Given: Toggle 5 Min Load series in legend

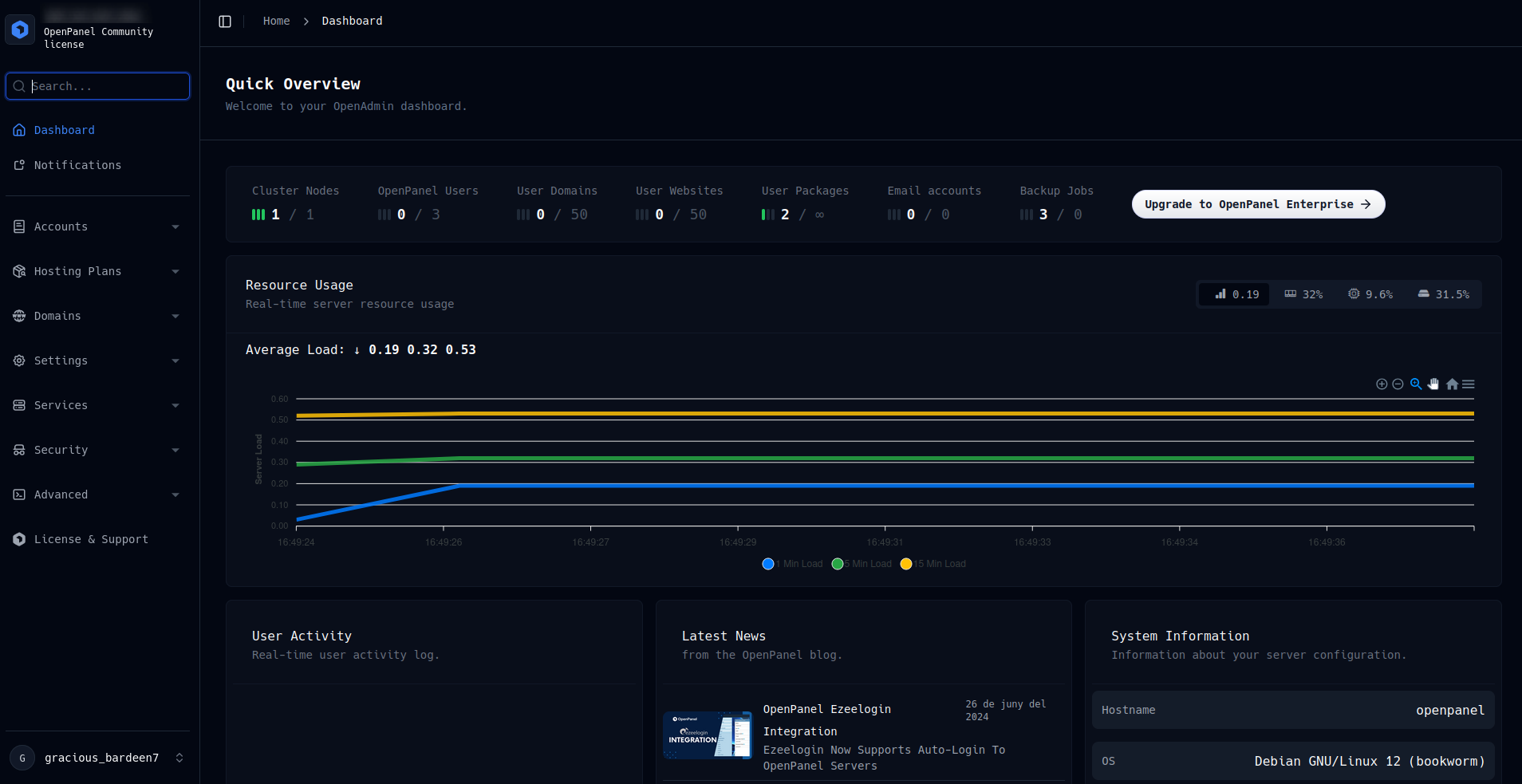Looking at the screenshot, I should point(862,564).
